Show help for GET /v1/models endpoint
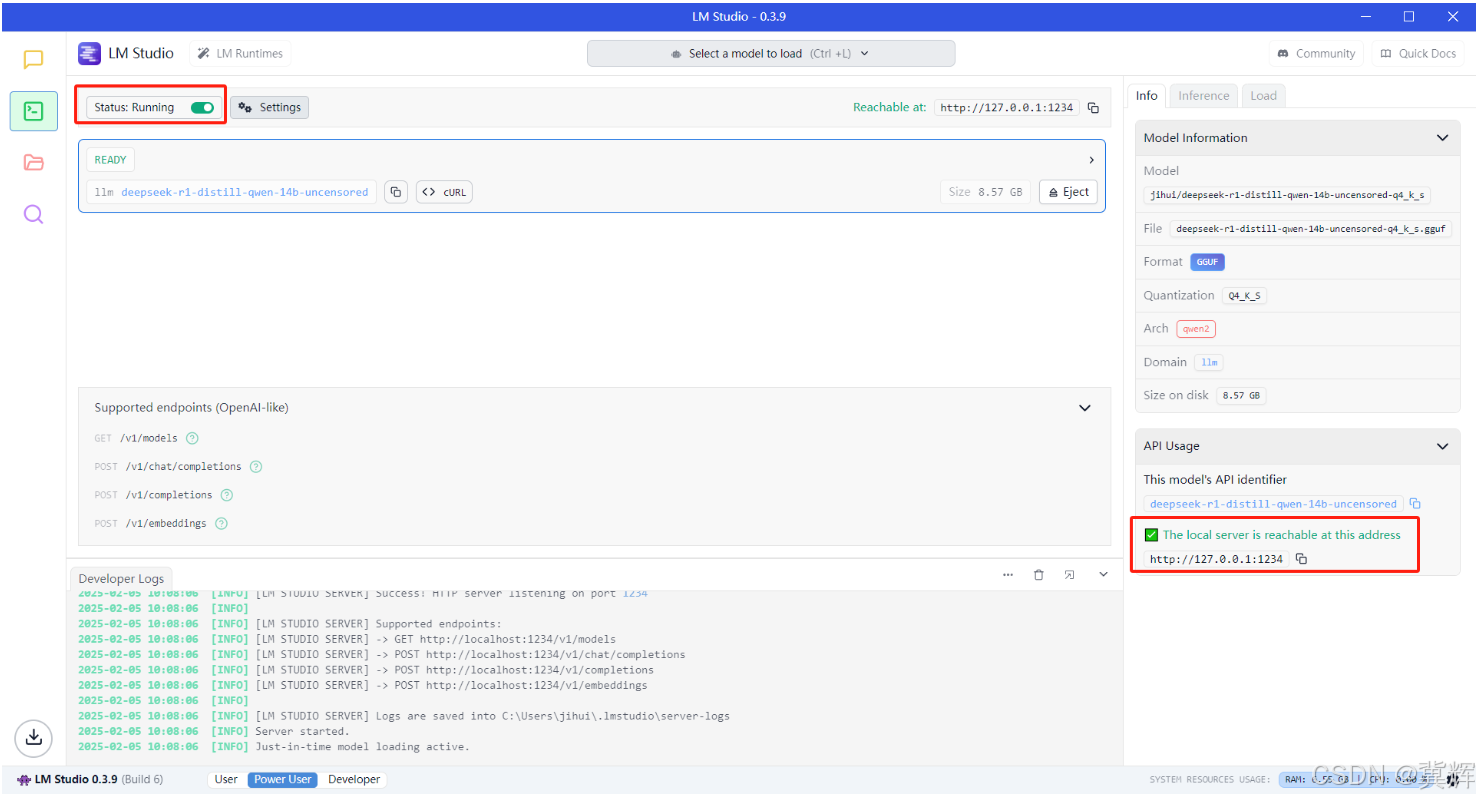This screenshot has width=1479, height=801. tap(192, 438)
